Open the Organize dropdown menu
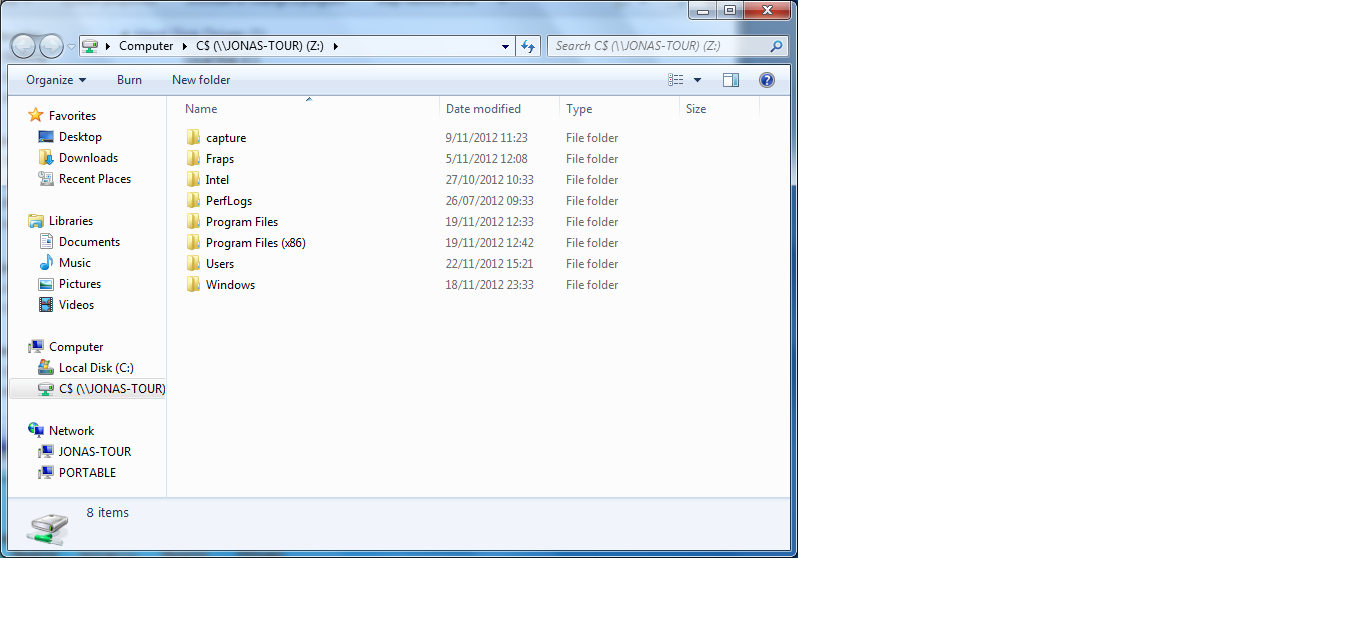Screen dimensions: 1360x624 pos(56,80)
